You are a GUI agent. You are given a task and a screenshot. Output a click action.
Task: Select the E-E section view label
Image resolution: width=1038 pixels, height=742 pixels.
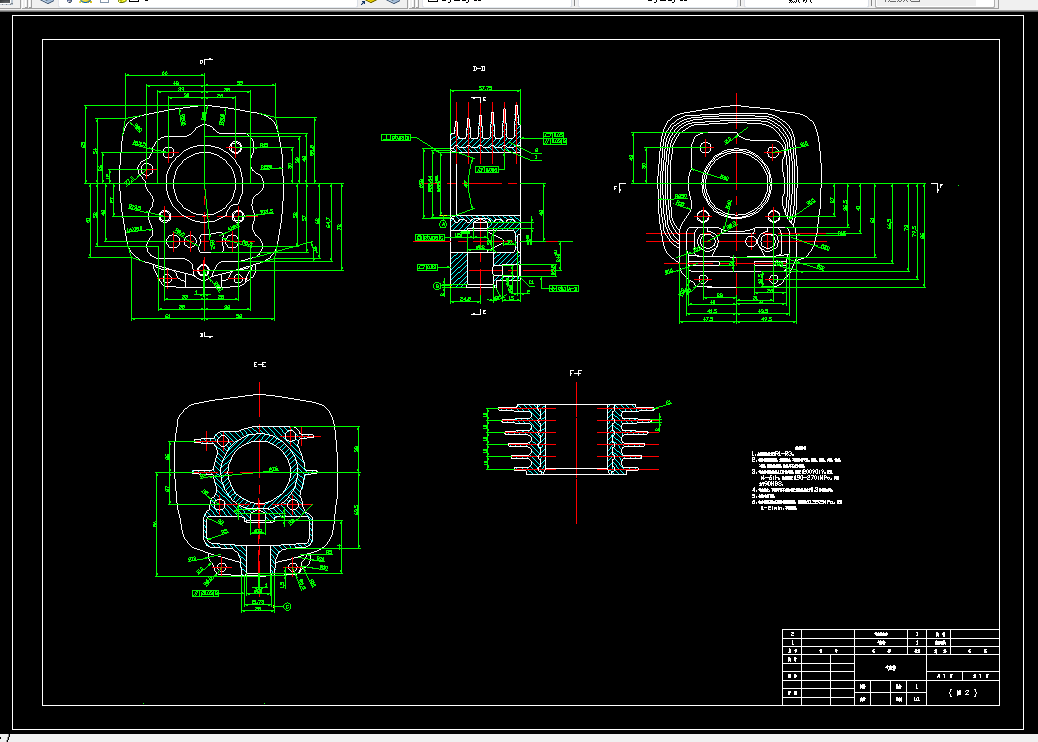(260, 365)
